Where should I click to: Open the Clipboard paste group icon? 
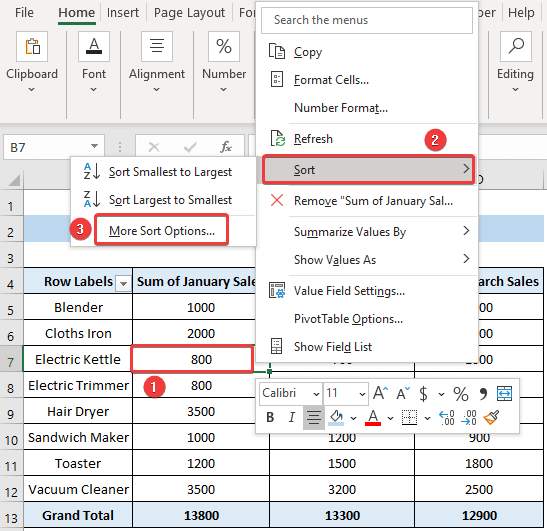pyautogui.click(x=32, y=46)
